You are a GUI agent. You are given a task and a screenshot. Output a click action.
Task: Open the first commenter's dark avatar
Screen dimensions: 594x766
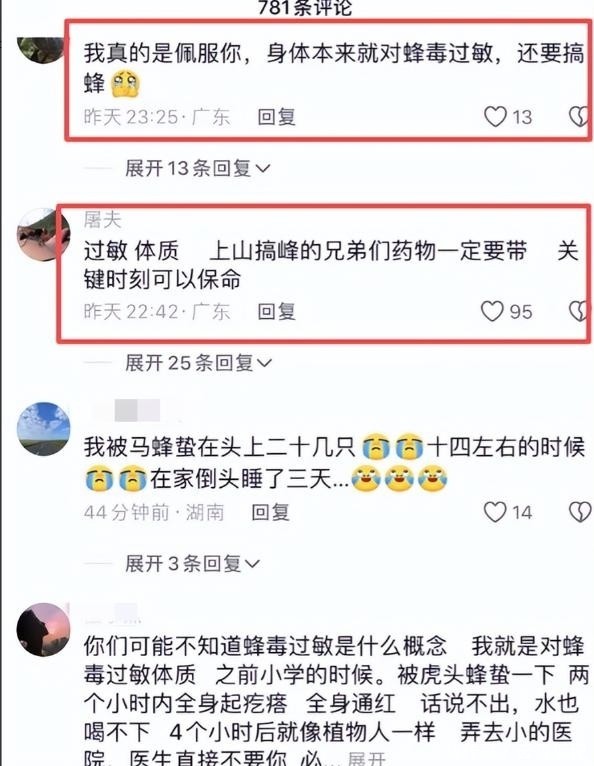pos(42,49)
